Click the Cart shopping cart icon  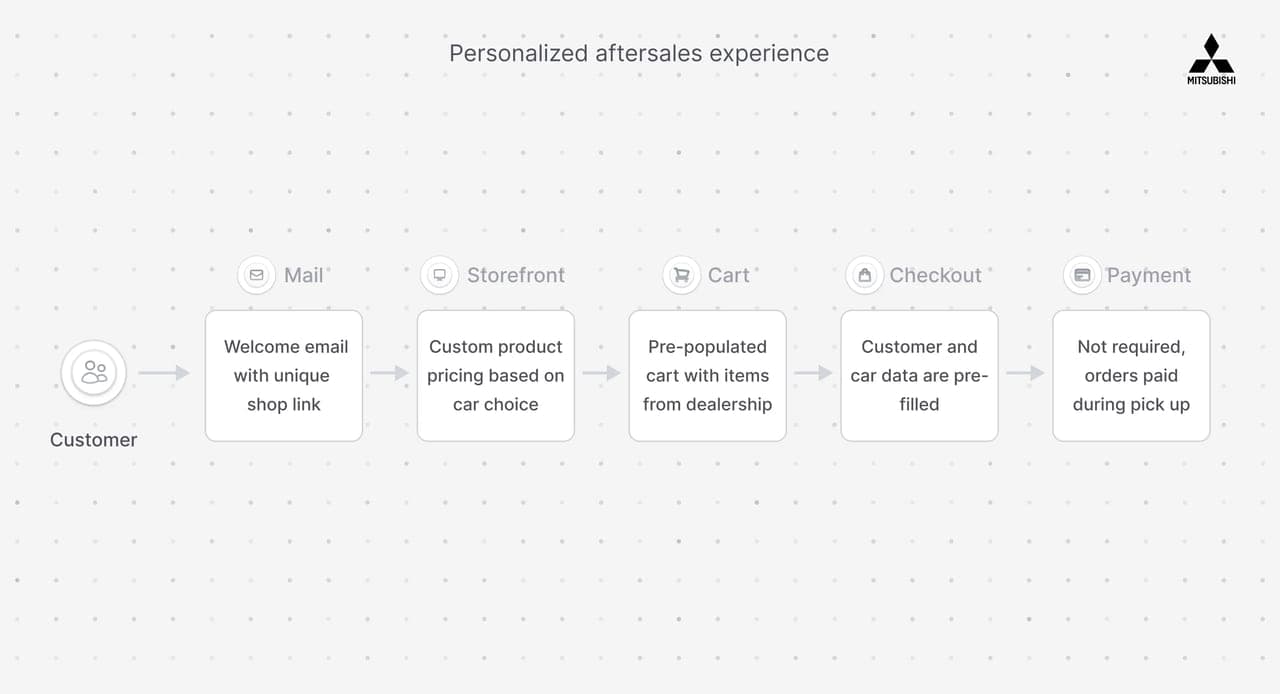(682, 275)
